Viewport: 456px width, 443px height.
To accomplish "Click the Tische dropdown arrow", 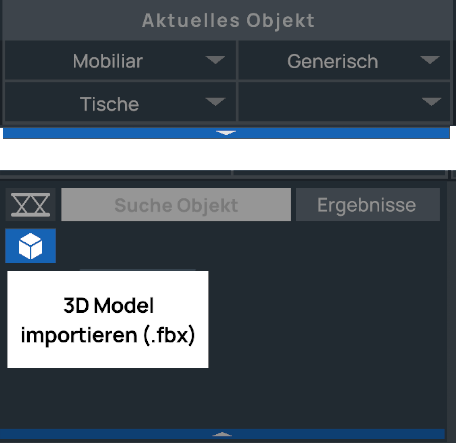I will click(x=215, y=102).
